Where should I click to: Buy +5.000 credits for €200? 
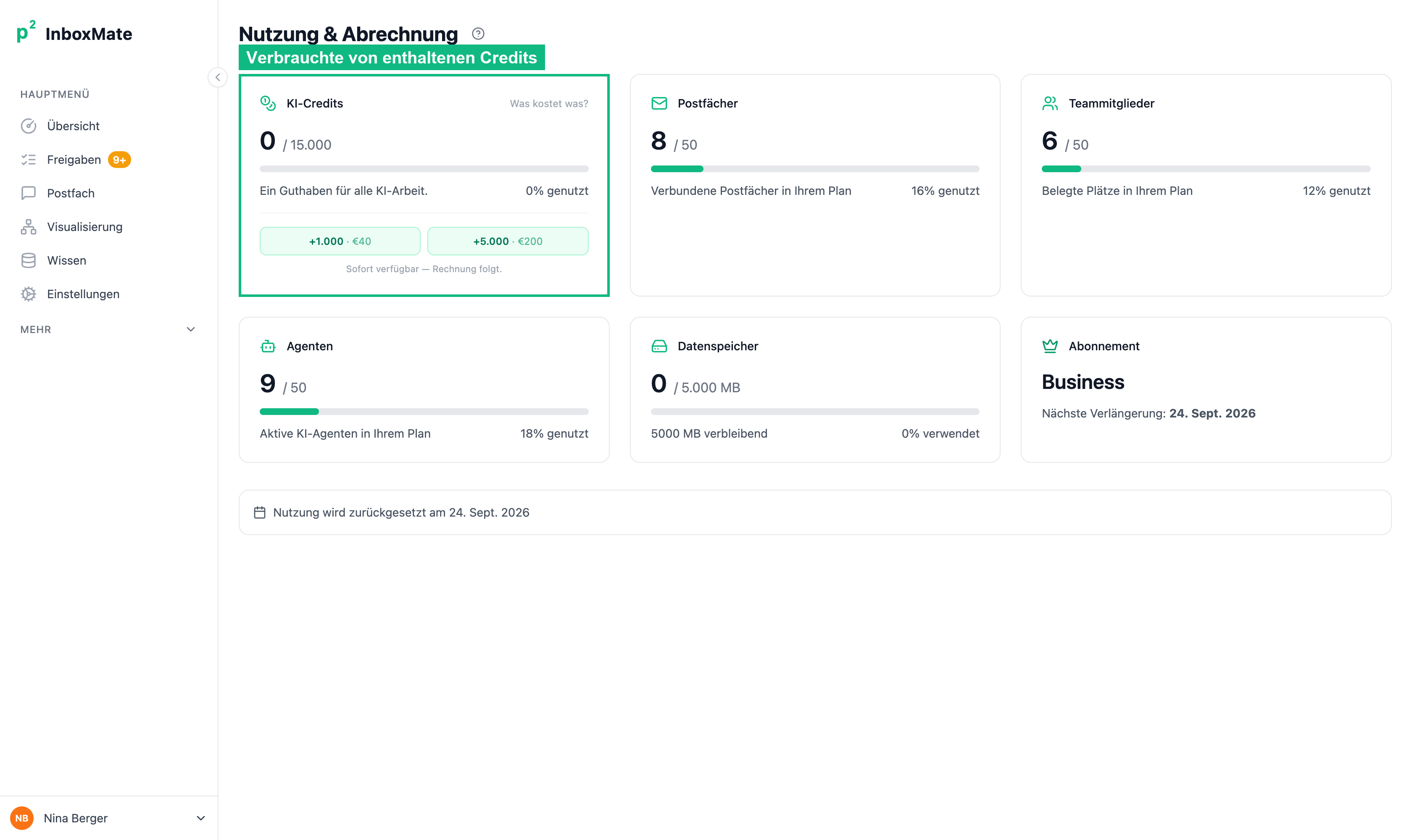click(x=508, y=241)
